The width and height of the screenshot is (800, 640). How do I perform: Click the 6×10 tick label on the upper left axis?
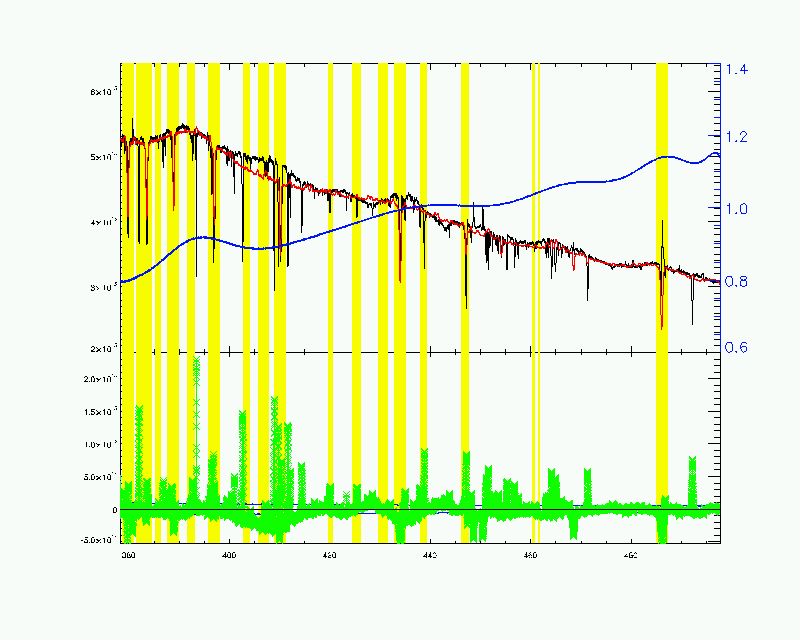click(x=104, y=91)
